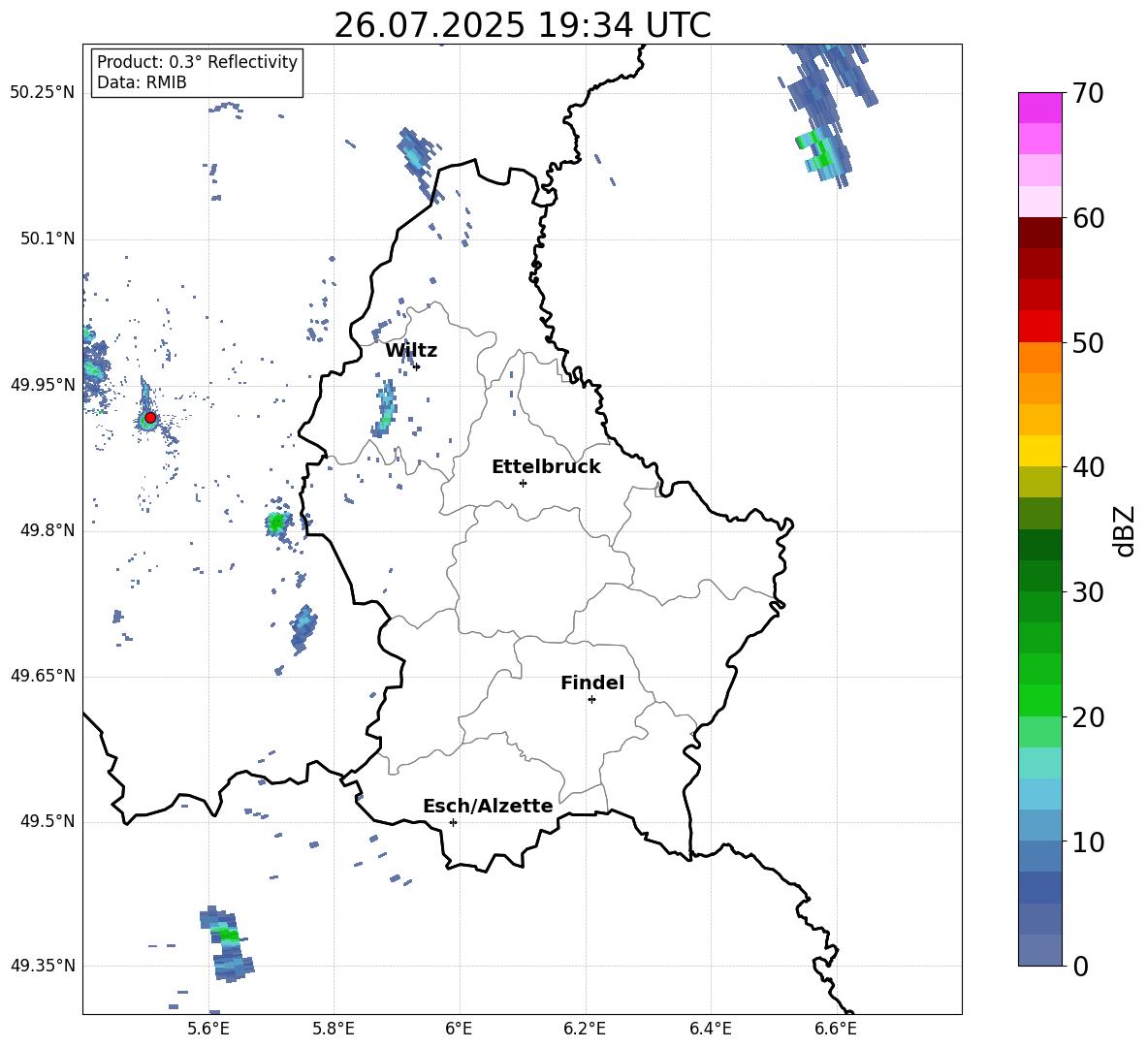This screenshot has width=1148, height=1048.
Task: Click the 49.95°N latitude label
Action: click(x=43, y=385)
